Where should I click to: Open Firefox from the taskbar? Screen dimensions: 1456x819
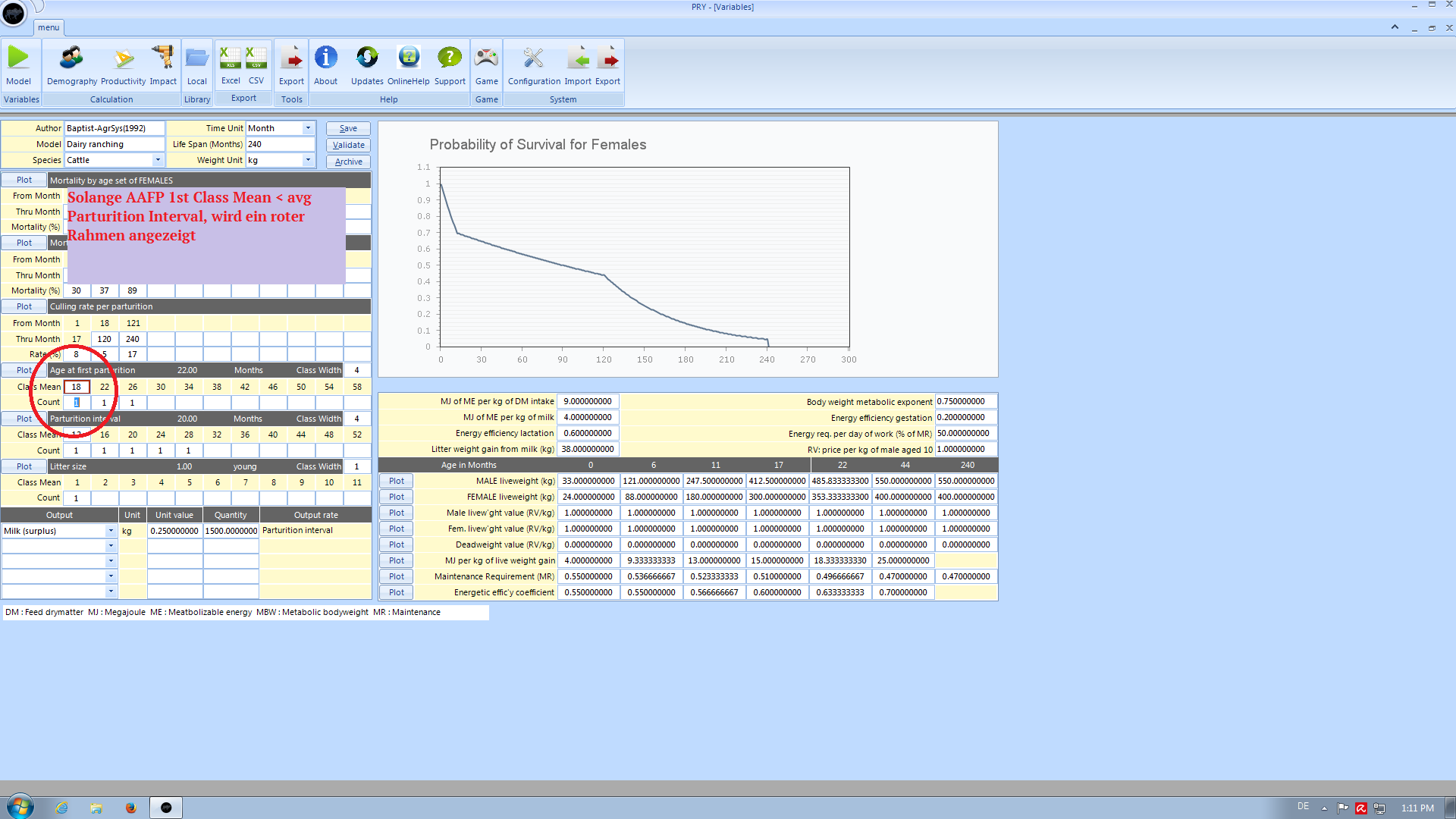tap(130, 808)
